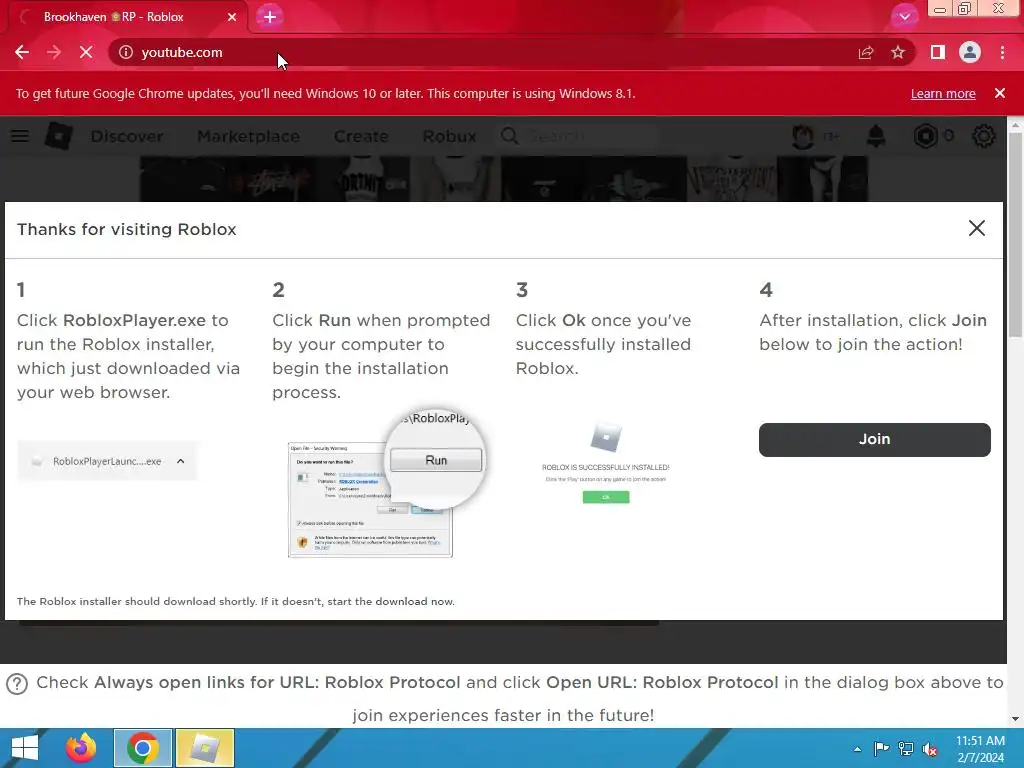1024x768 pixels.
Task: Click the Roblox logo icon
Action: tap(58, 136)
